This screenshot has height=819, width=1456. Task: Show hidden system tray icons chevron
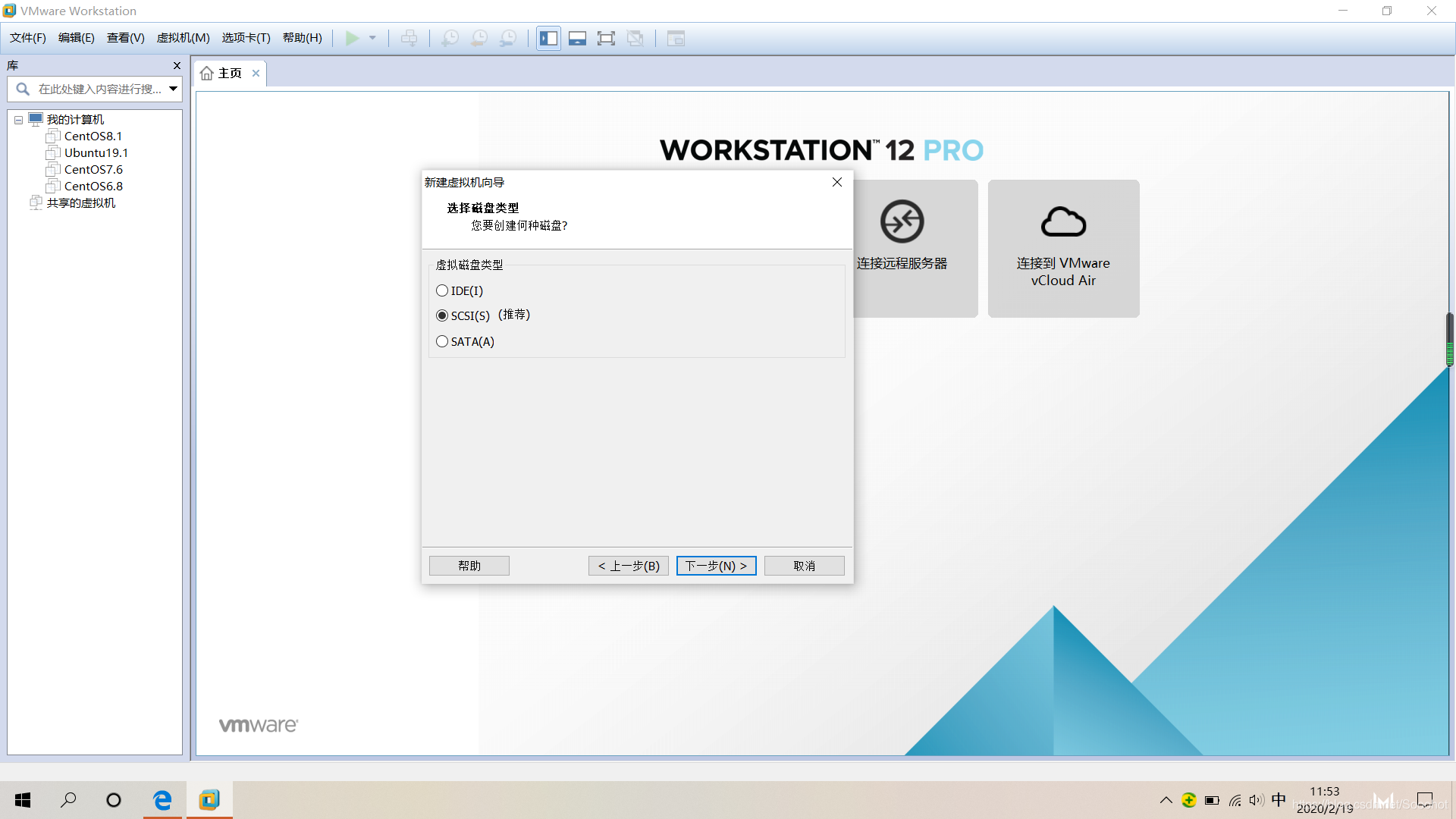pos(1166,801)
